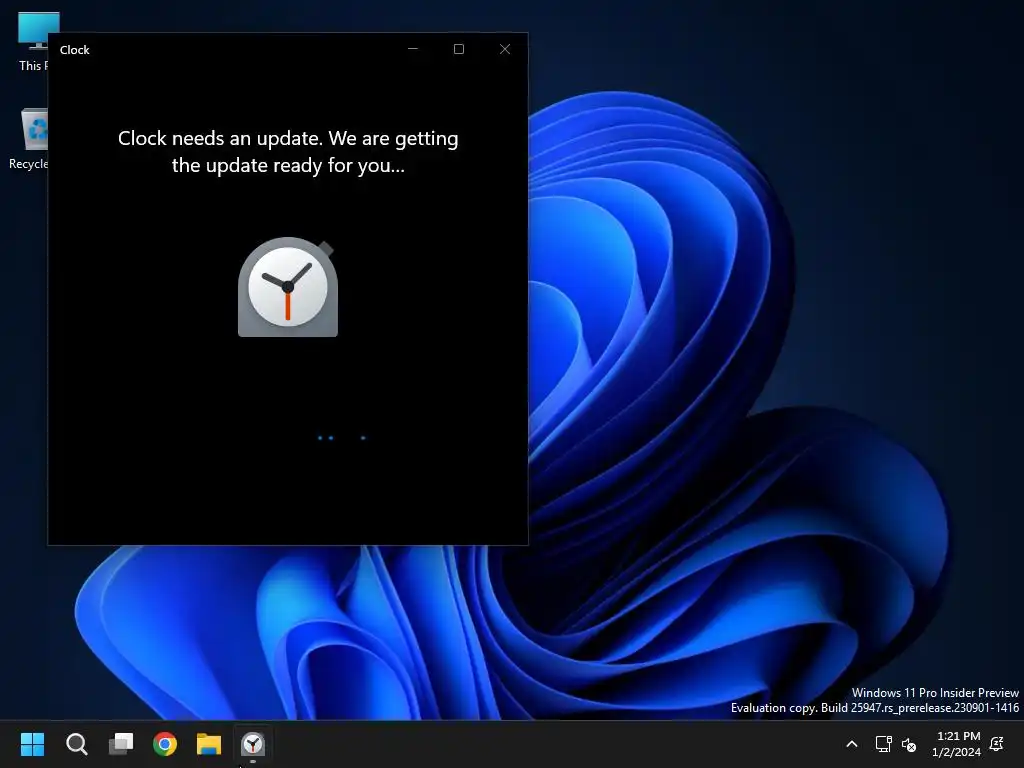This screenshot has height=768, width=1024.
Task: Select the Clock app taskbar icon
Action: point(253,744)
